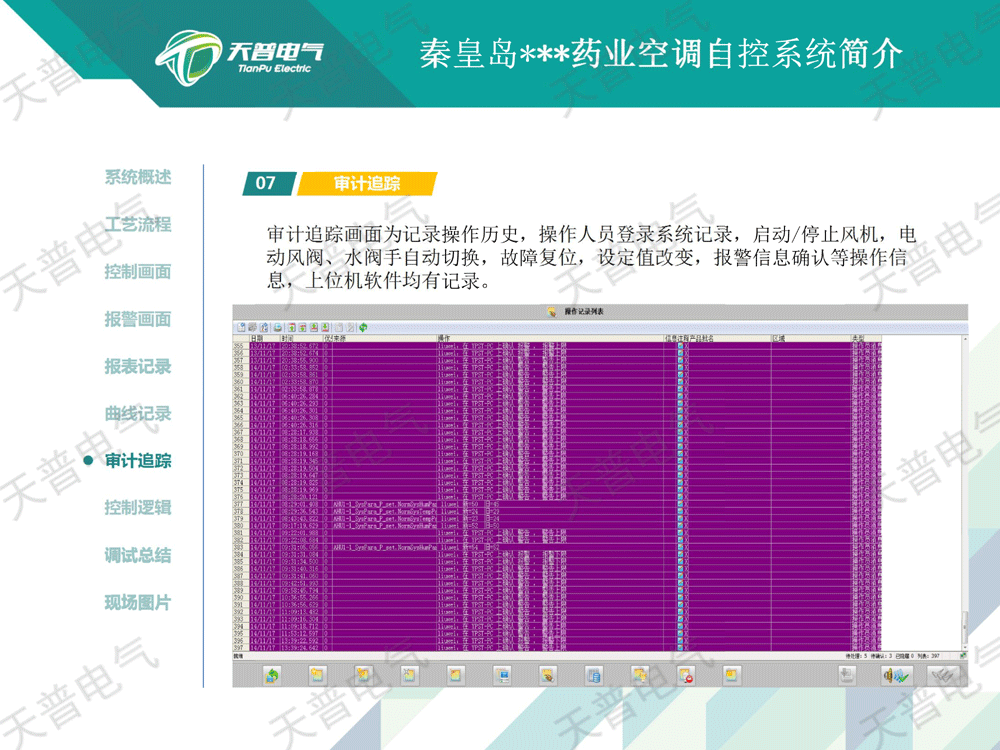This screenshot has width=1000, height=750.
Task: Click the 07 section number badge
Action: pyautogui.click(x=267, y=184)
